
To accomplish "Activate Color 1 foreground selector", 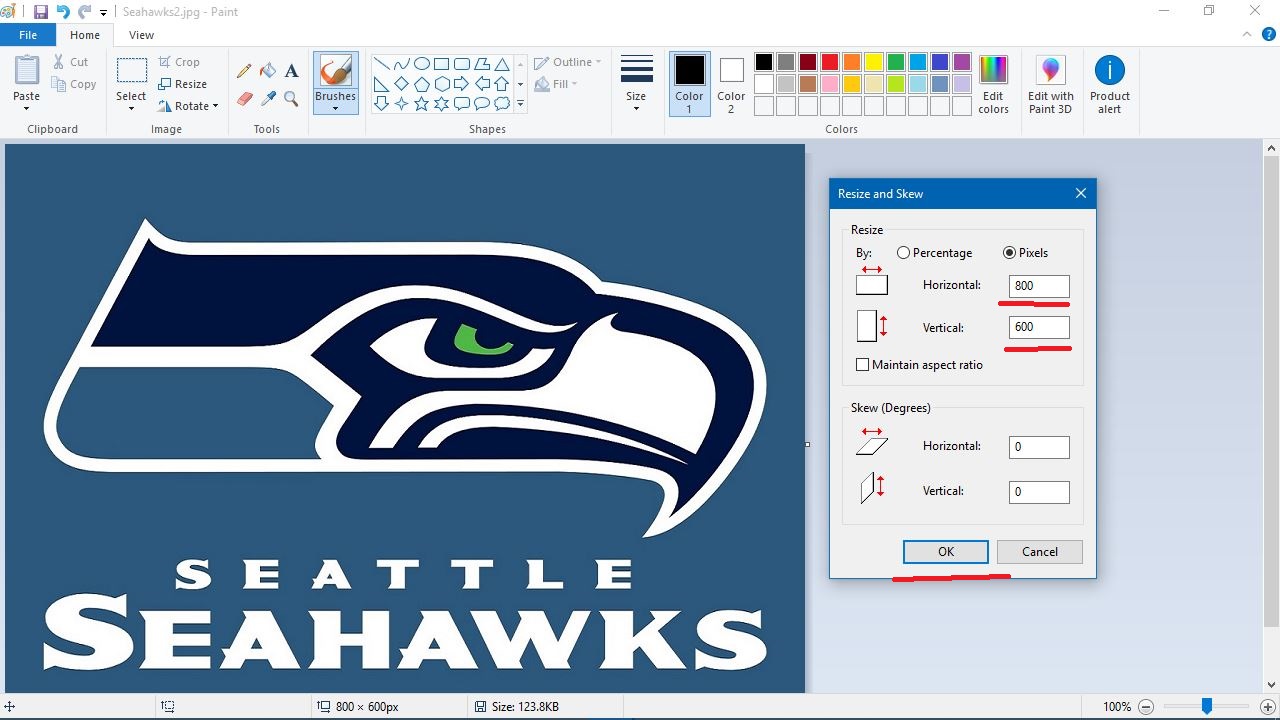I will tap(689, 84).
